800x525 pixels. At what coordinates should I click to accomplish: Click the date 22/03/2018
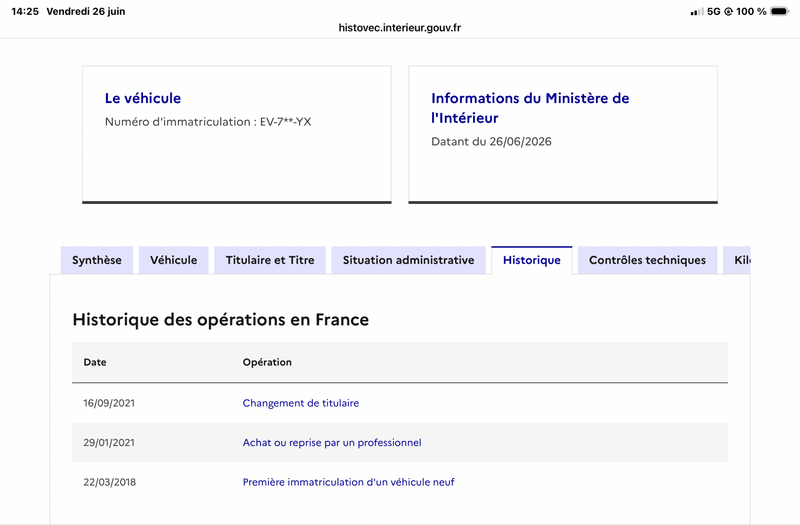point(110,482)
